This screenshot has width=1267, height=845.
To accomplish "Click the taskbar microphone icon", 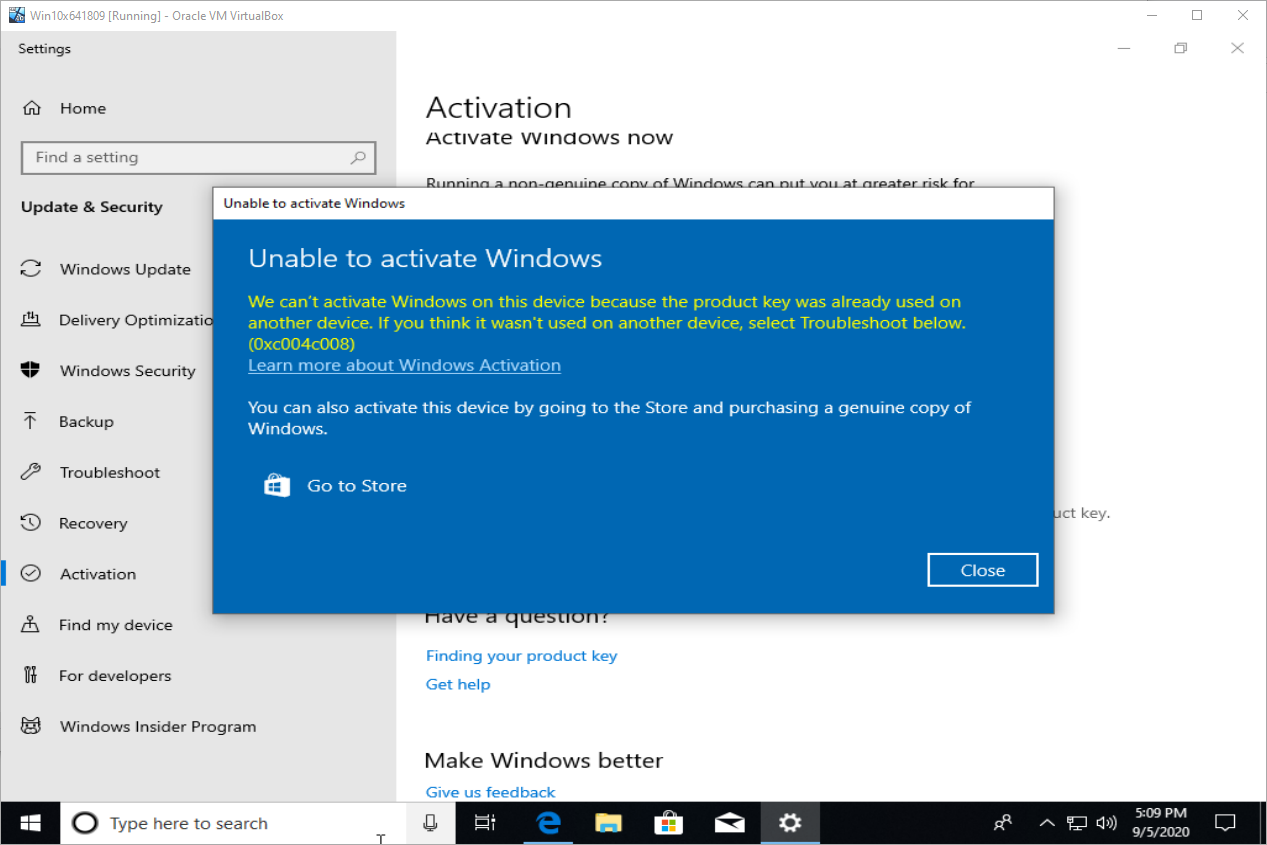I will (431, 823).
